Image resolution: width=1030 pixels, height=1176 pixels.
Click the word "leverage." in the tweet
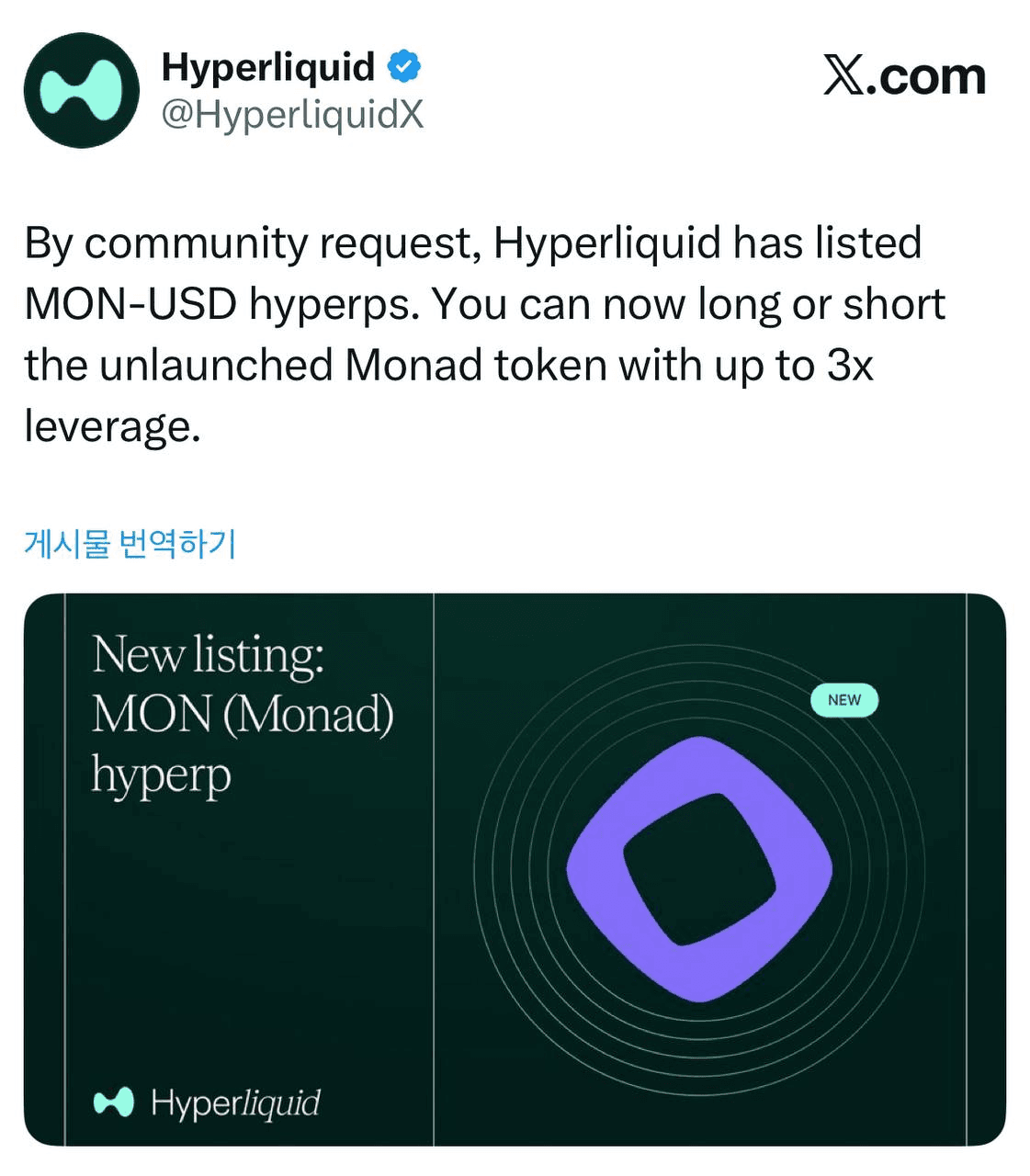(112, 426)
